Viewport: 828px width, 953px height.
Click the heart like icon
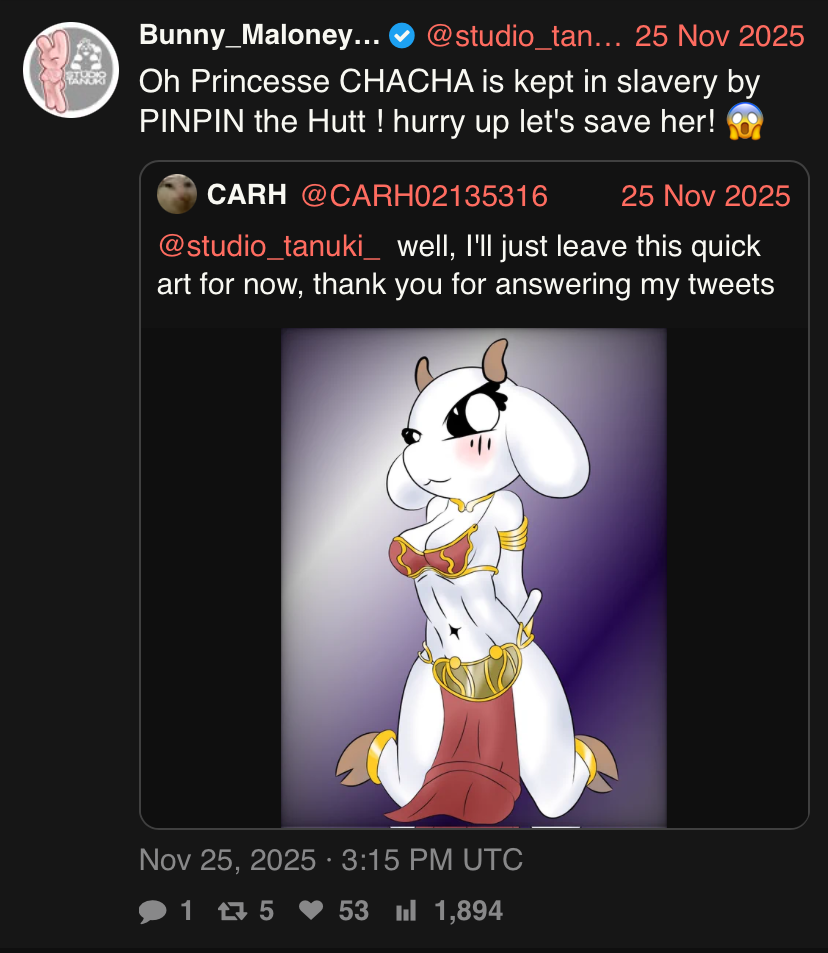(x=311, y=910)
